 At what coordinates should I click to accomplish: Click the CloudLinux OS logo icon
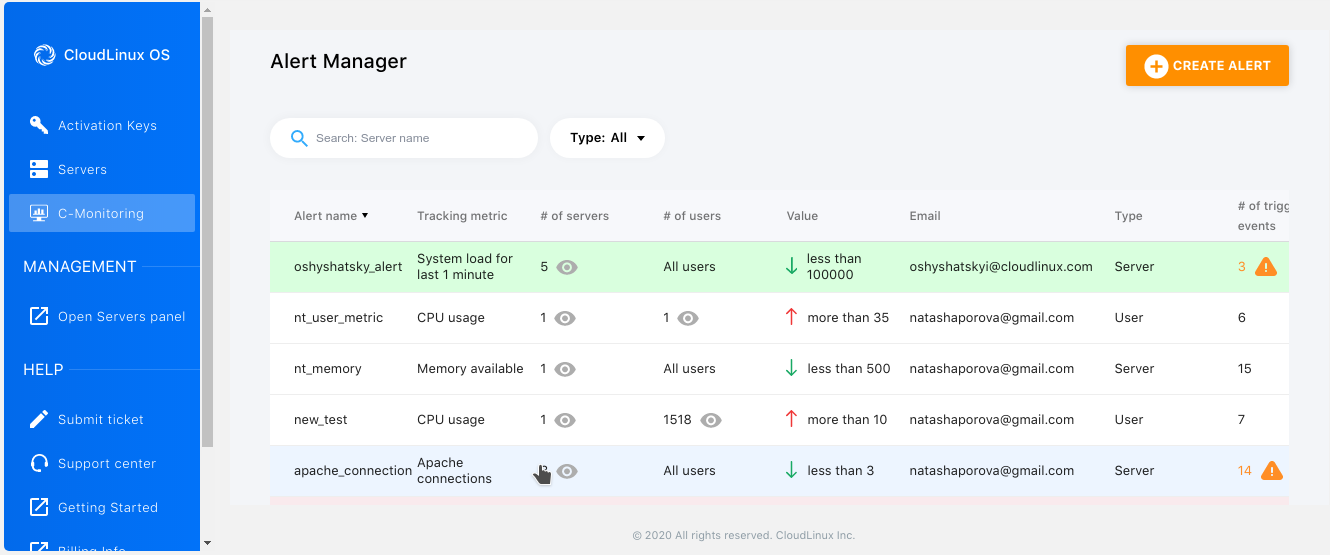click(x=44, y=55)
